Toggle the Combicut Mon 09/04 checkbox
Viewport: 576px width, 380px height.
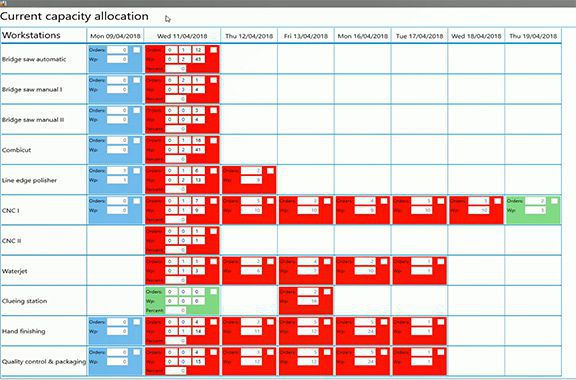tap(137, 140)
